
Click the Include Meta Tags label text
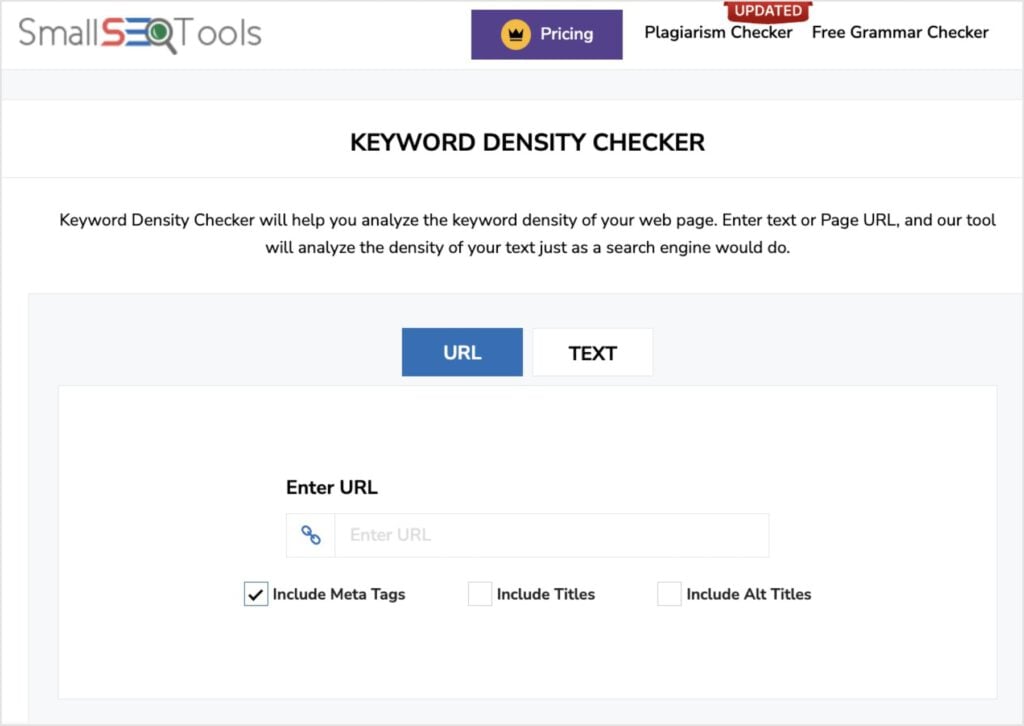click(x=340, y=594)
